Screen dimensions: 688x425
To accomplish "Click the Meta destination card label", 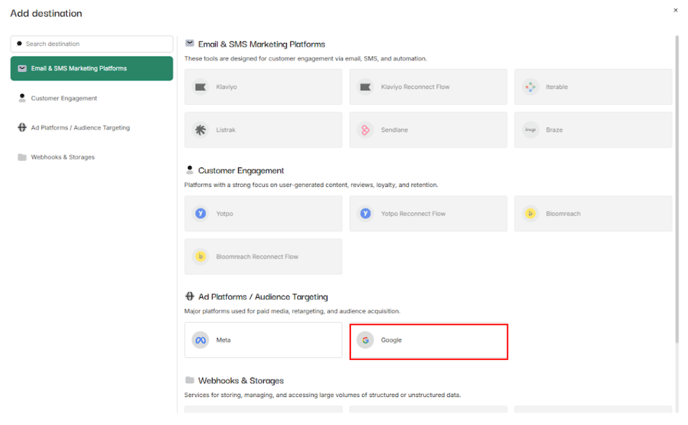I will tap(223, 340).
